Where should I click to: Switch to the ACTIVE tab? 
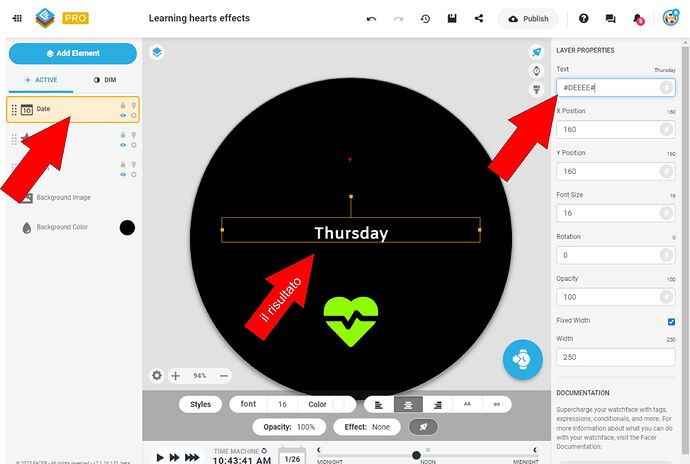coord(41,80)
